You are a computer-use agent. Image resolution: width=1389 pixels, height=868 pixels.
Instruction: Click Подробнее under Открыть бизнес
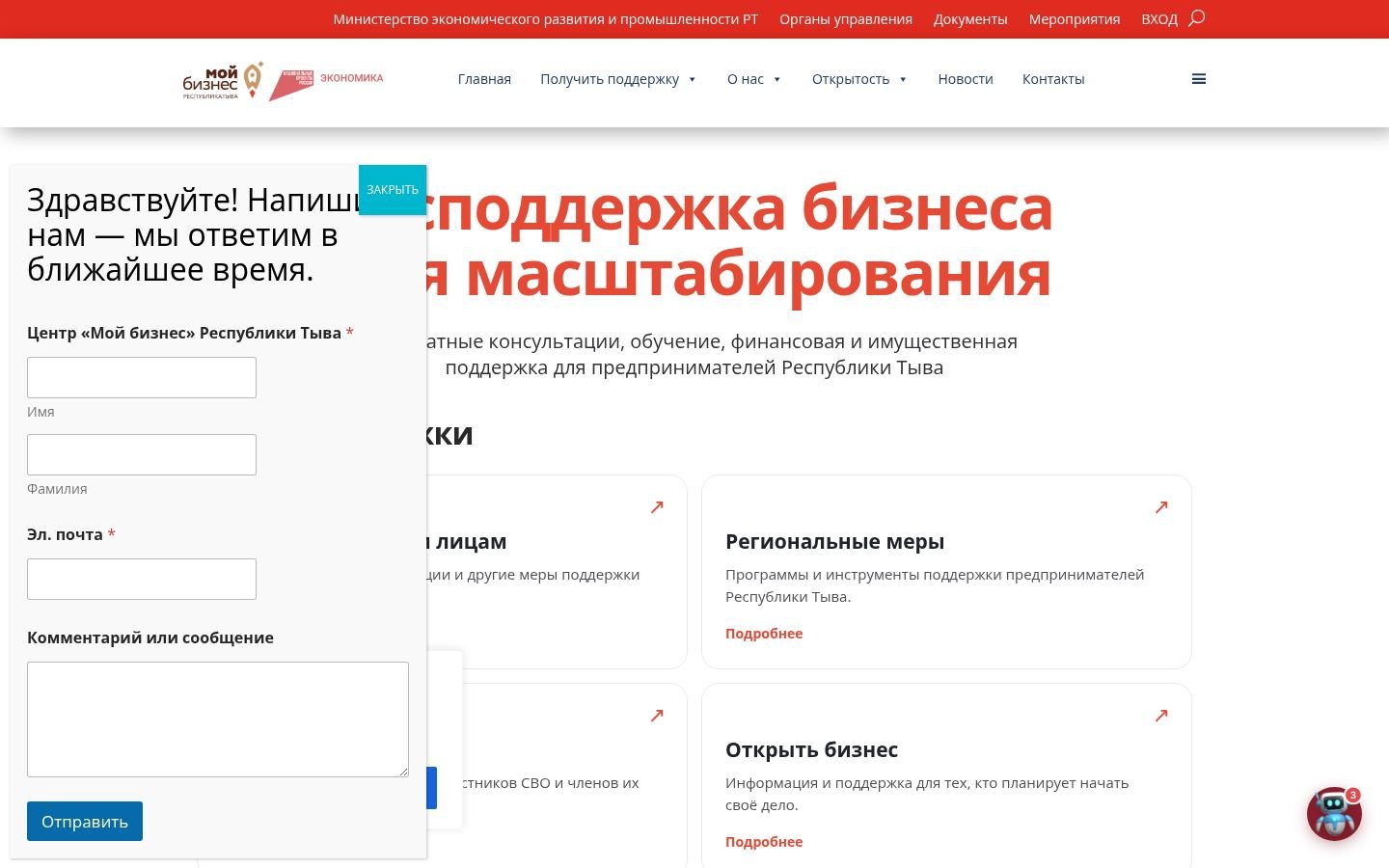[764, 842]
